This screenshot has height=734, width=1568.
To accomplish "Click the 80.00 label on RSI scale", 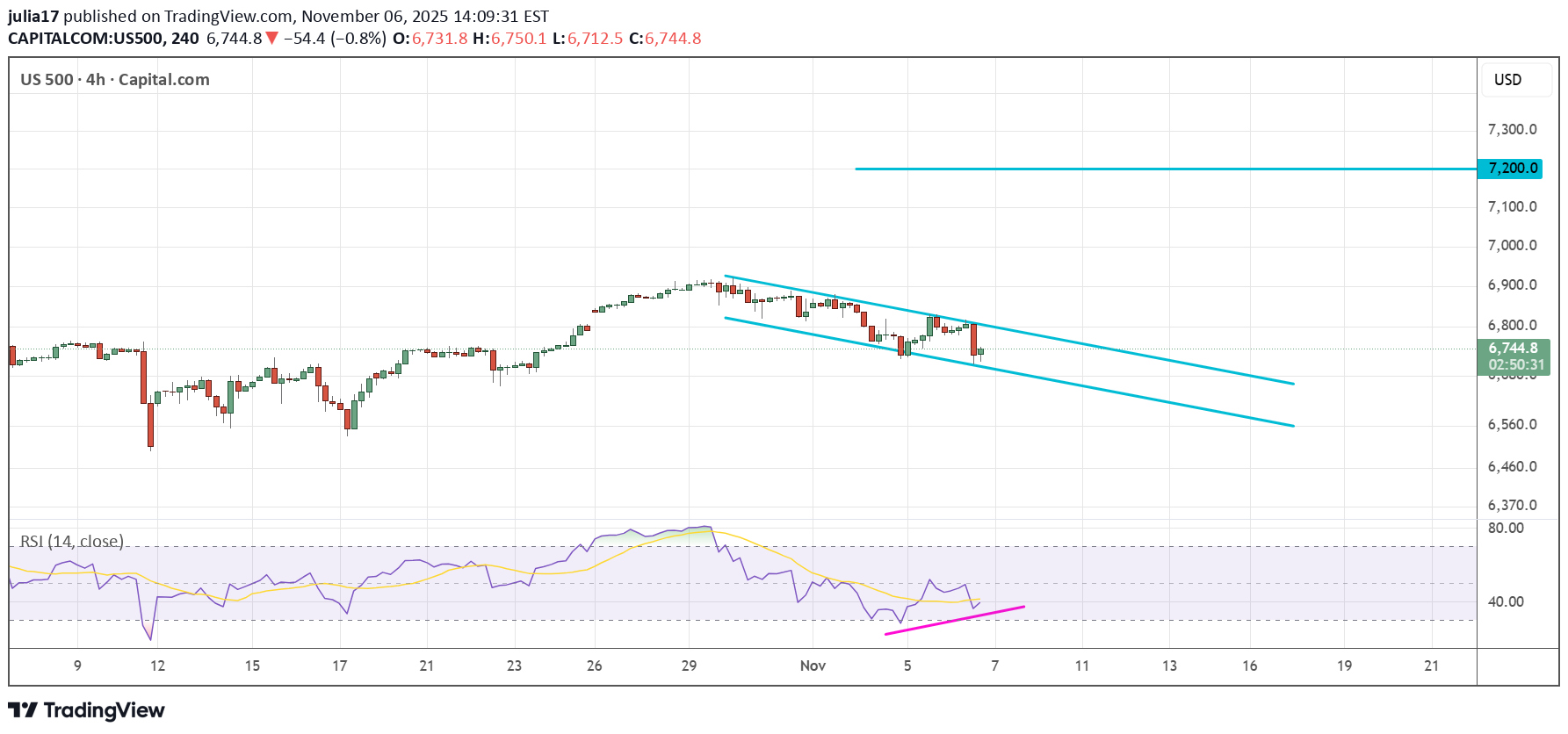I will coord(1506,529).
